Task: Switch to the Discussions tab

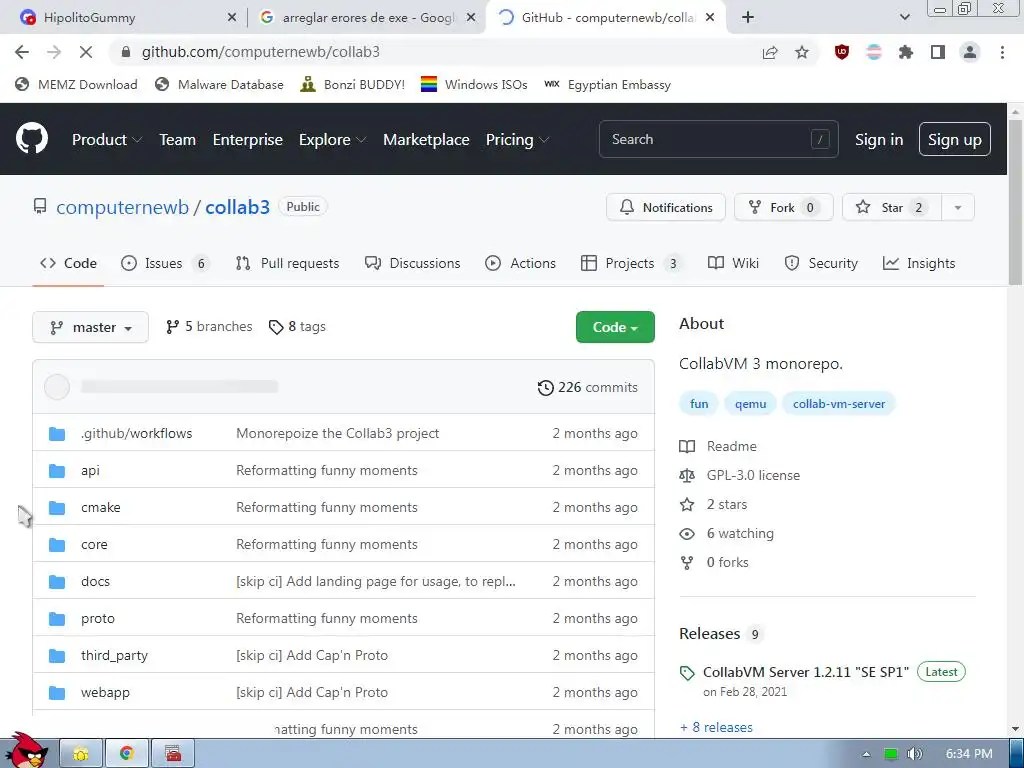Action: pyautogui.click(x=412, y=264)
